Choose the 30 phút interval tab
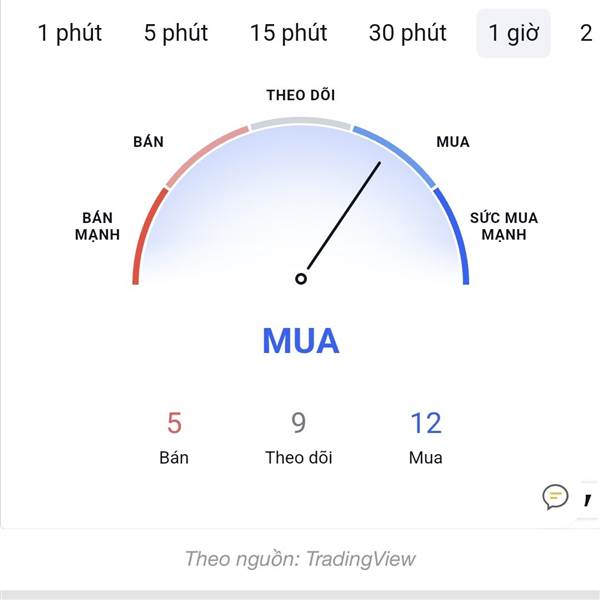 408,33
